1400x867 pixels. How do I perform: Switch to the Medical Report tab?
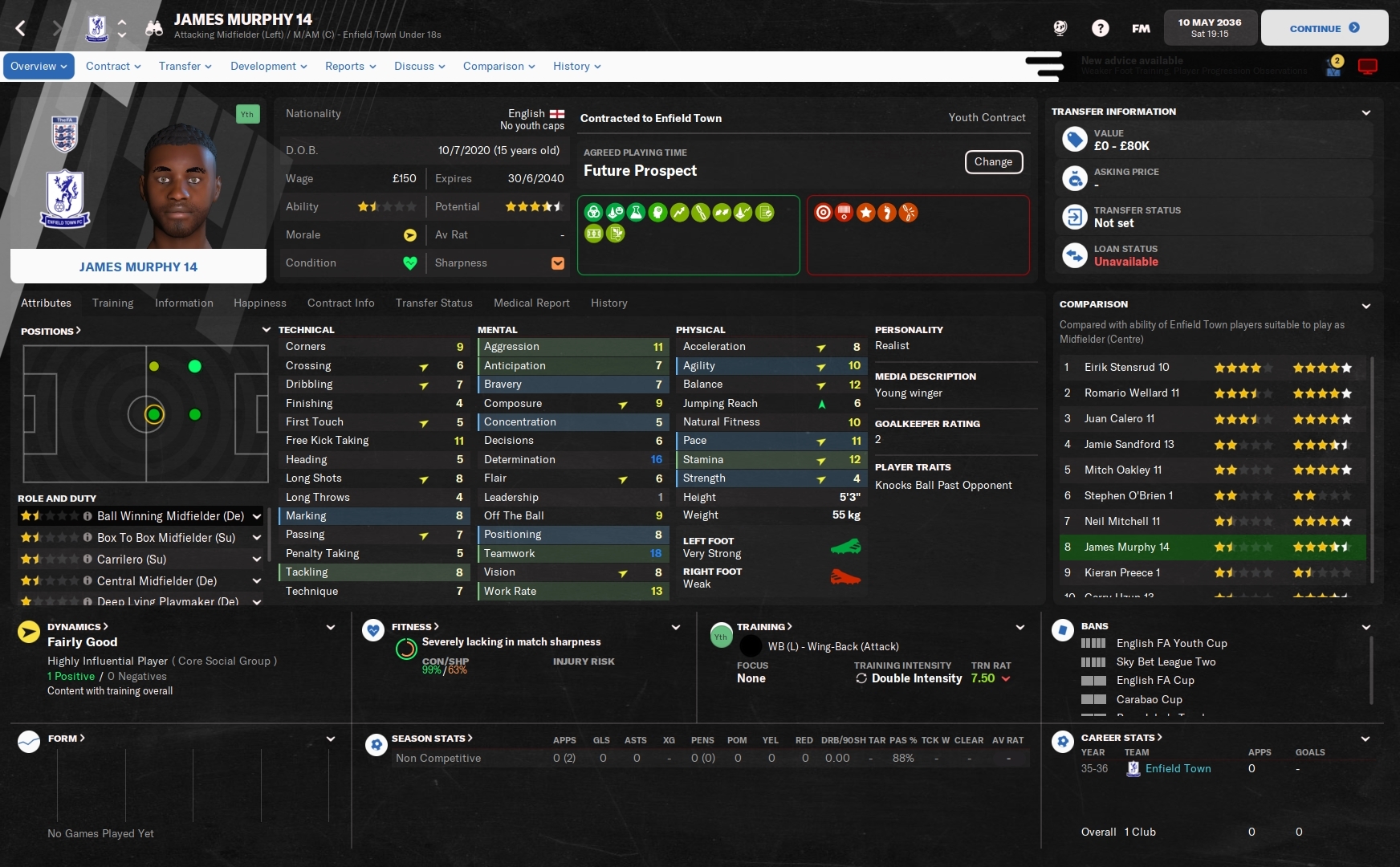click(x=531, y=303)
